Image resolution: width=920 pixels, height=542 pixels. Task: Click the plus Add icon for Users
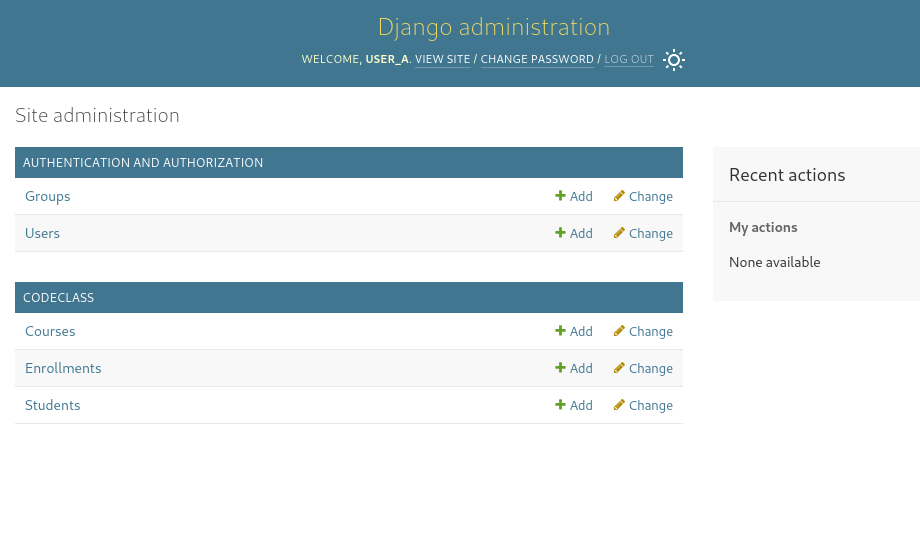pyautogui.click(x=561, y=233)
